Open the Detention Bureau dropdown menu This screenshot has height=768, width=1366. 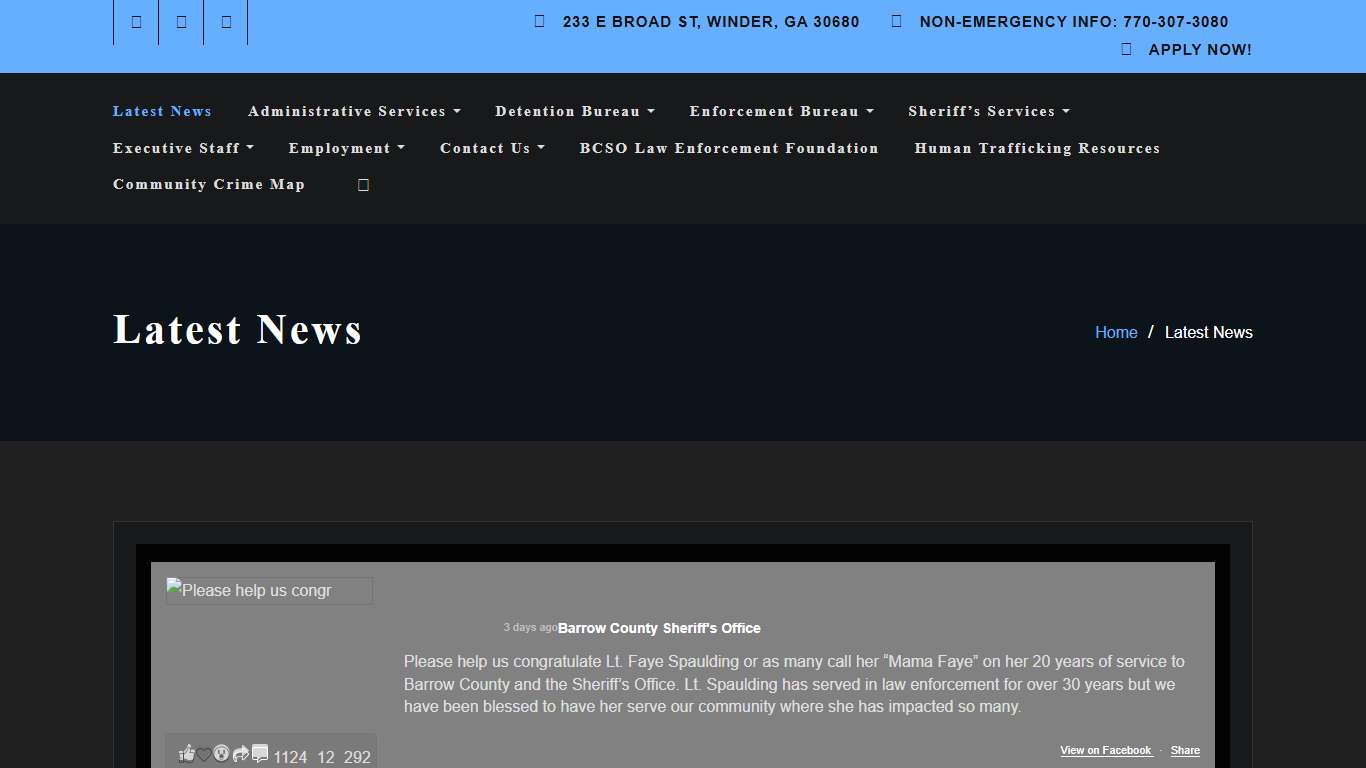(575, 111)
